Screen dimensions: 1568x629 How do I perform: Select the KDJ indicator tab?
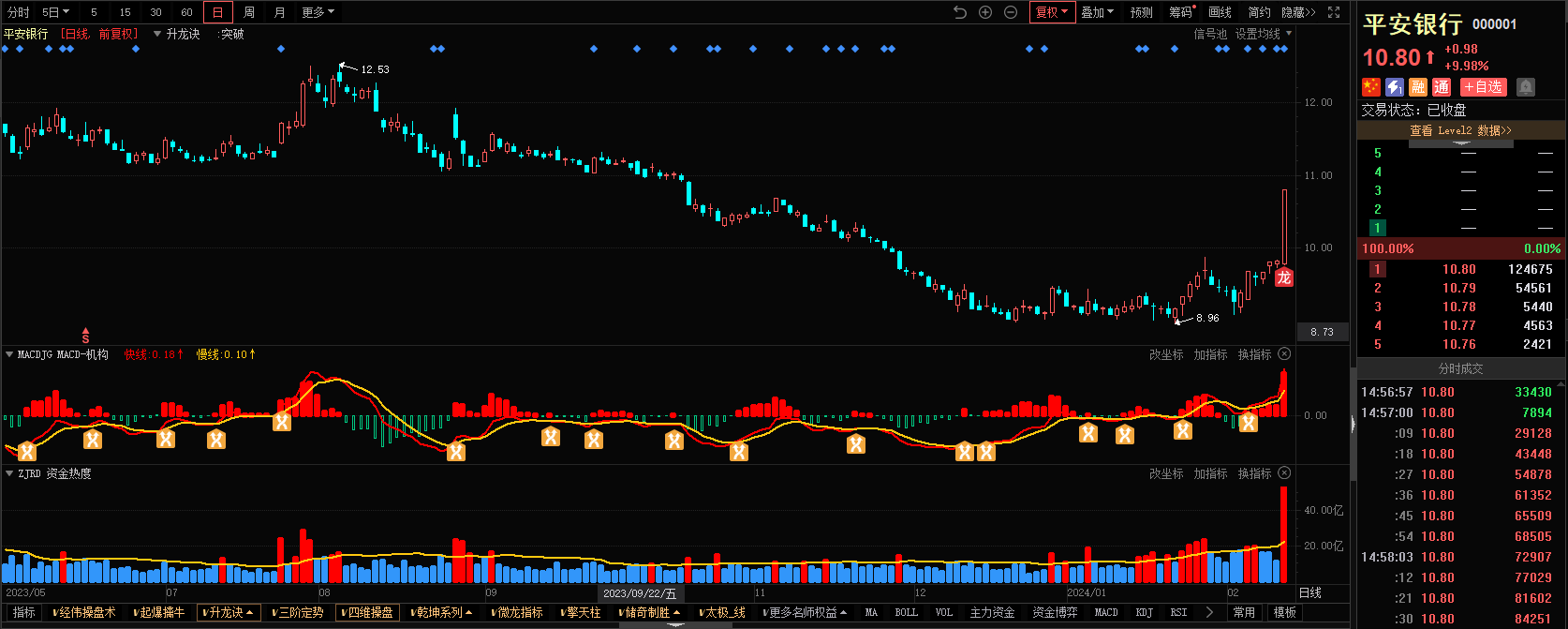tap(1144, 612)
